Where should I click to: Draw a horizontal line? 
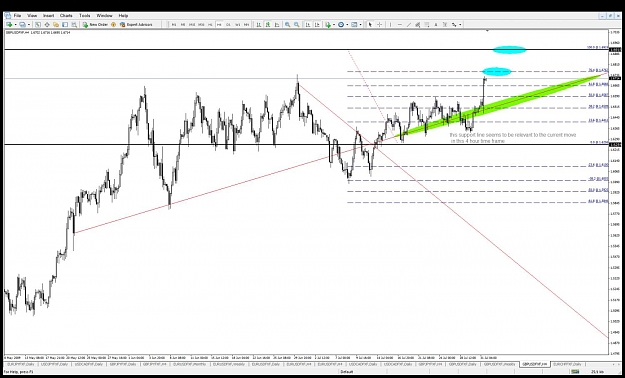click(400, 25)
